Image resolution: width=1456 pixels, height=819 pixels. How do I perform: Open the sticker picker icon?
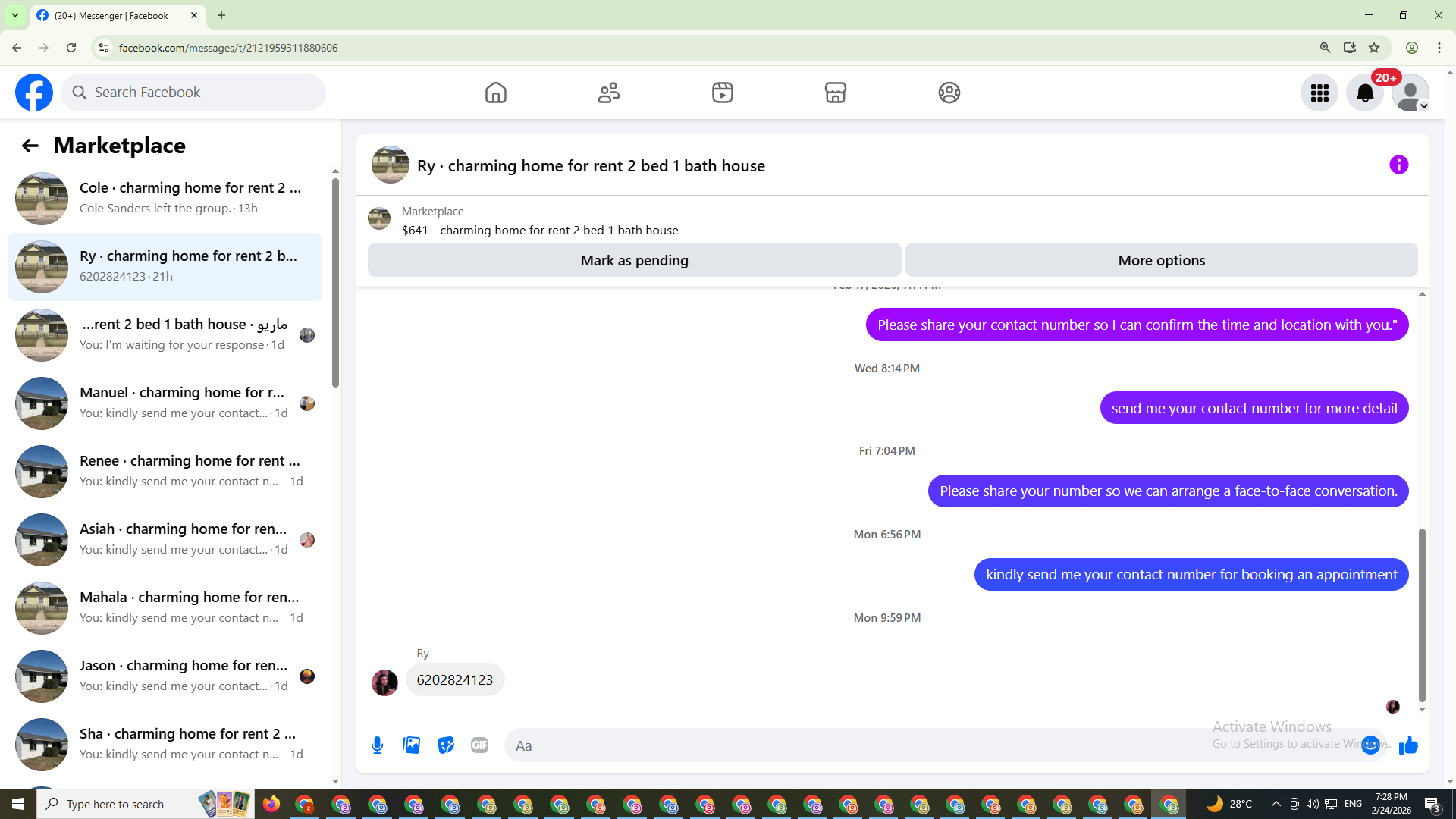click(x=446, y=745)
